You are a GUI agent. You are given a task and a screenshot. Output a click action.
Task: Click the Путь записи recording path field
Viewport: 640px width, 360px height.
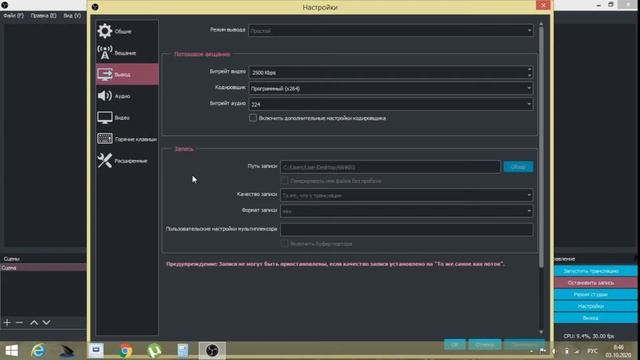click(390, 167)
